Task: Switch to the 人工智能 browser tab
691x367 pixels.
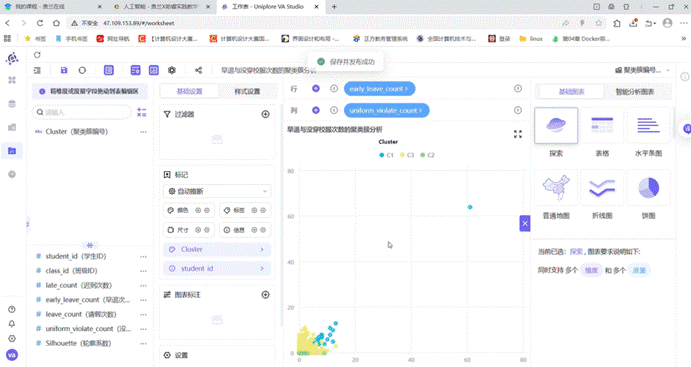Action: (160, 7)
